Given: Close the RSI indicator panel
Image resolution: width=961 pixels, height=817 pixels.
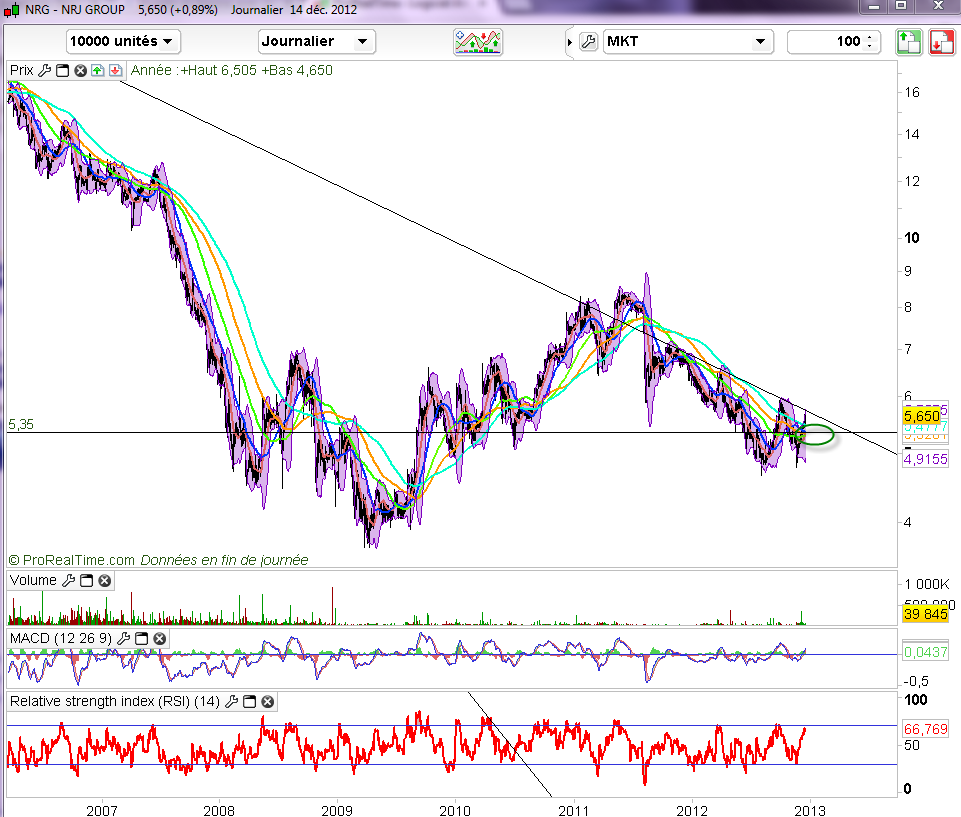Looking at the screenshot, I should [x=267, y=701].
